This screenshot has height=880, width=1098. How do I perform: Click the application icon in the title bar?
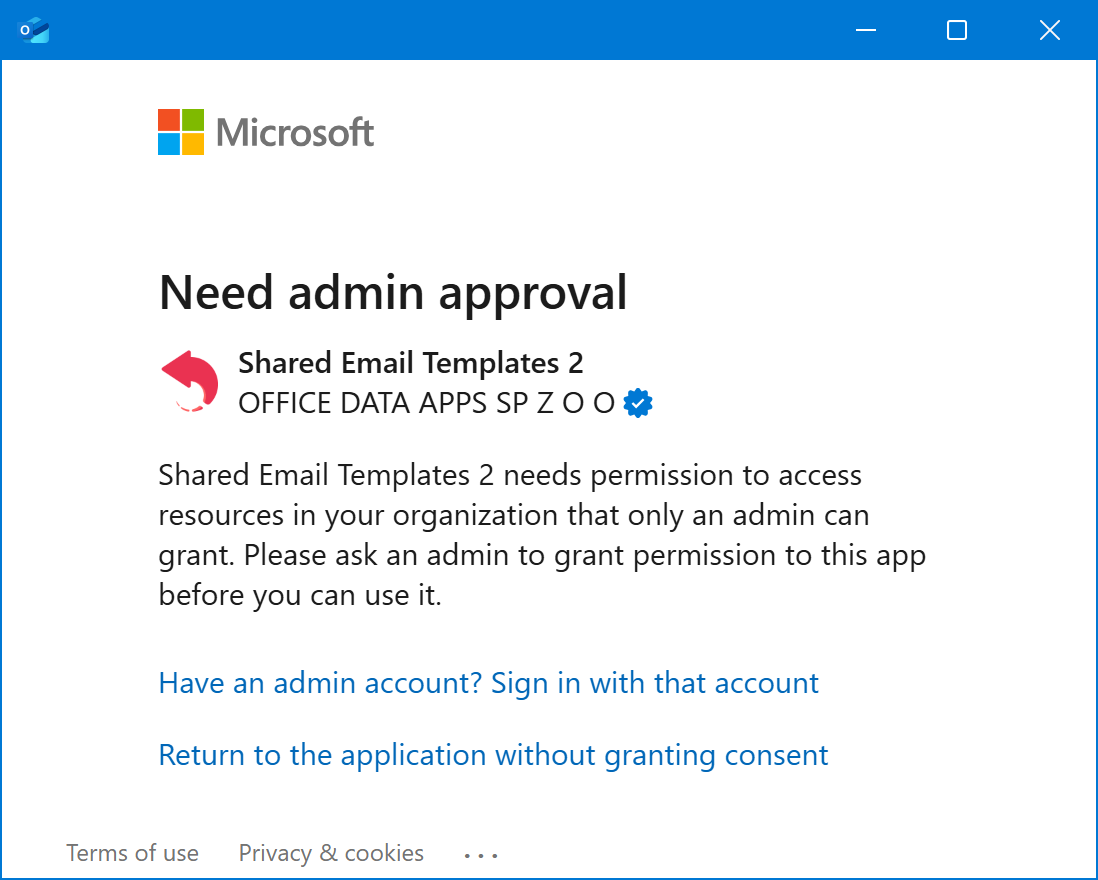click(33, 30)
